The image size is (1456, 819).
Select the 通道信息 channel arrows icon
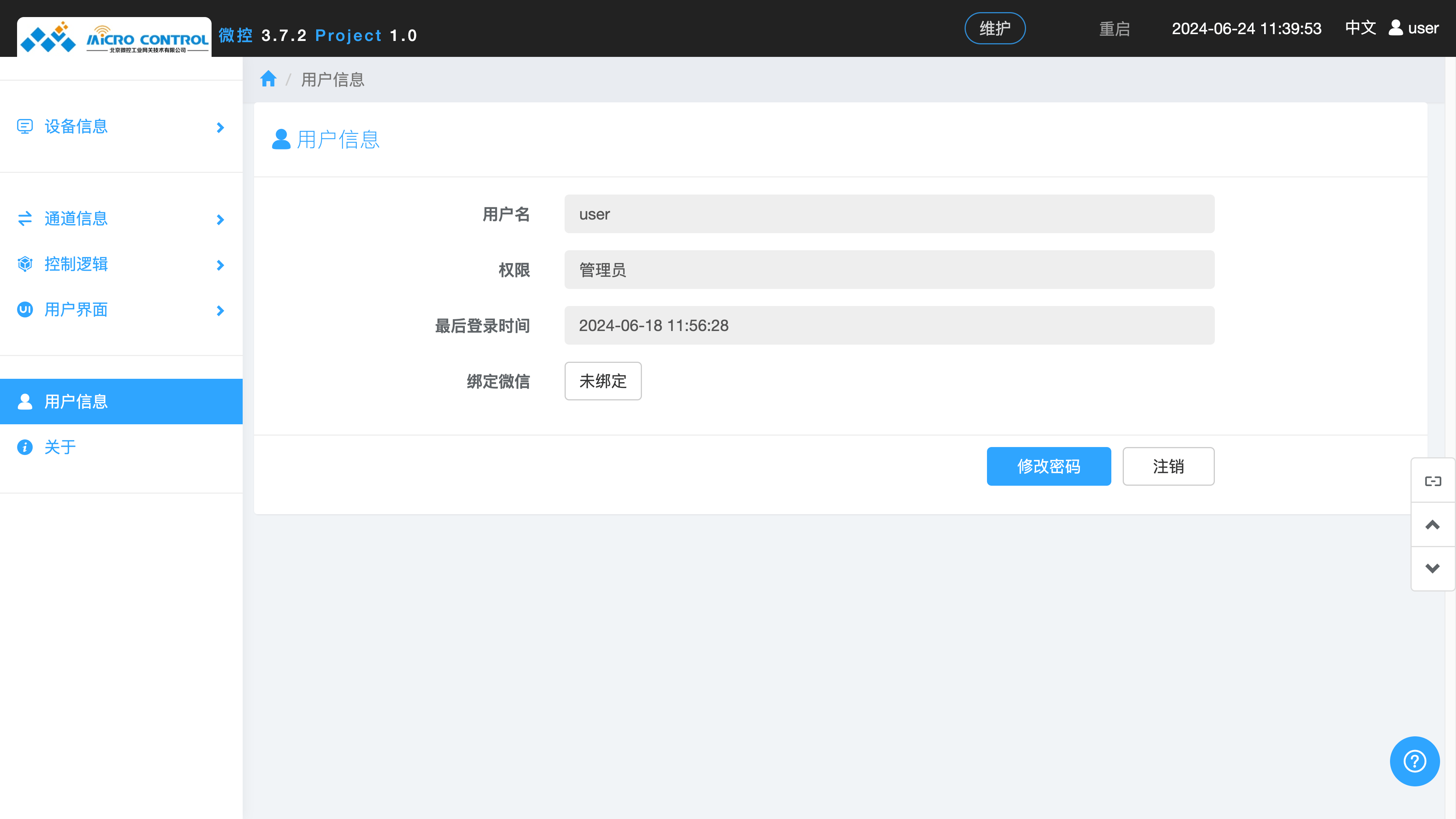25,219
